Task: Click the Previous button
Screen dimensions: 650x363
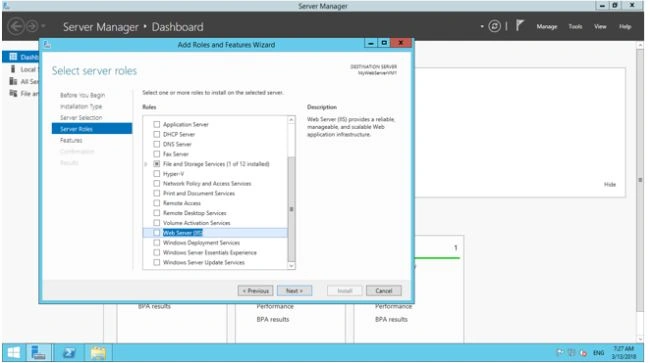Action: click(x=255, y=291)
